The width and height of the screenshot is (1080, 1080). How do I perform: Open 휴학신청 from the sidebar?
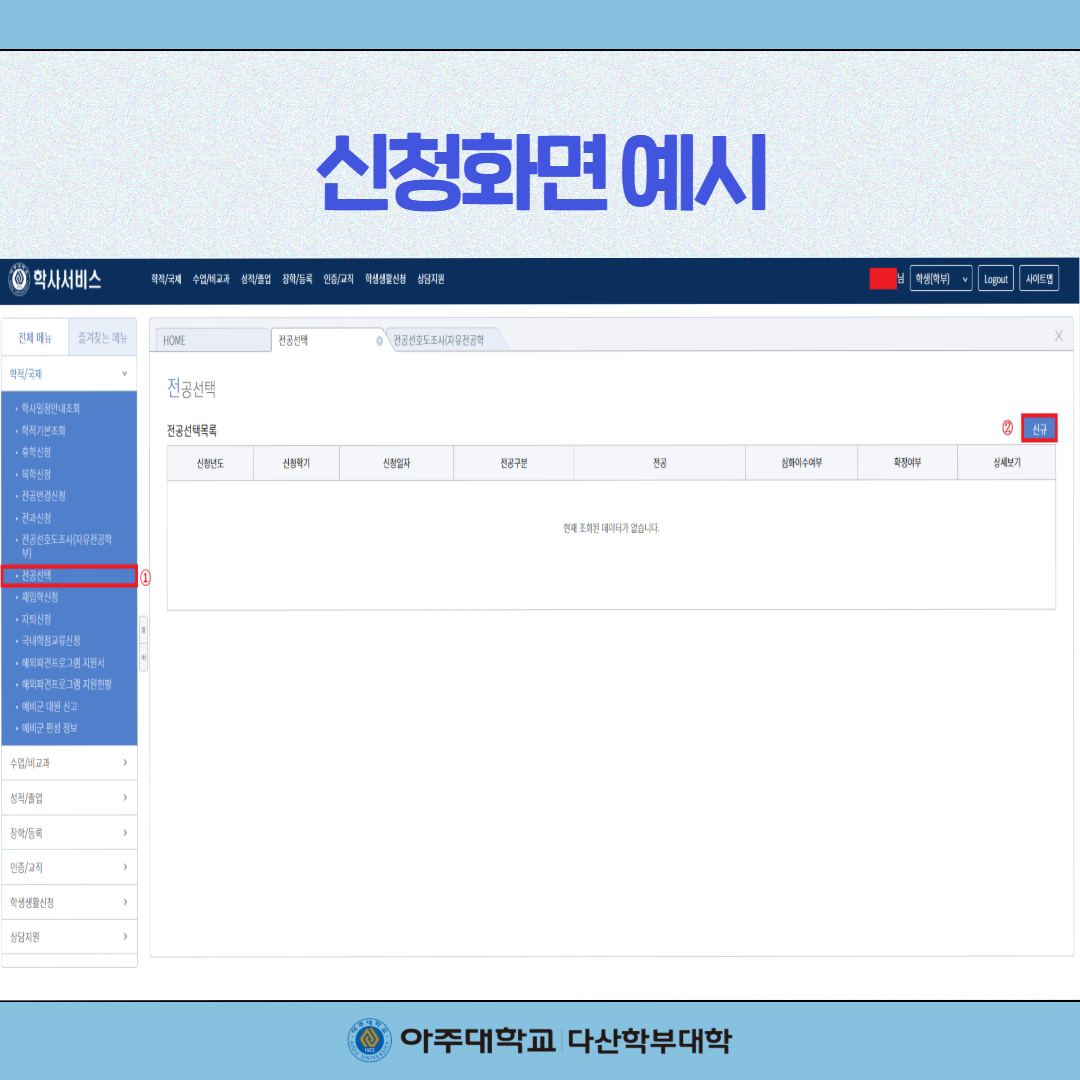(x=36, y=452)
